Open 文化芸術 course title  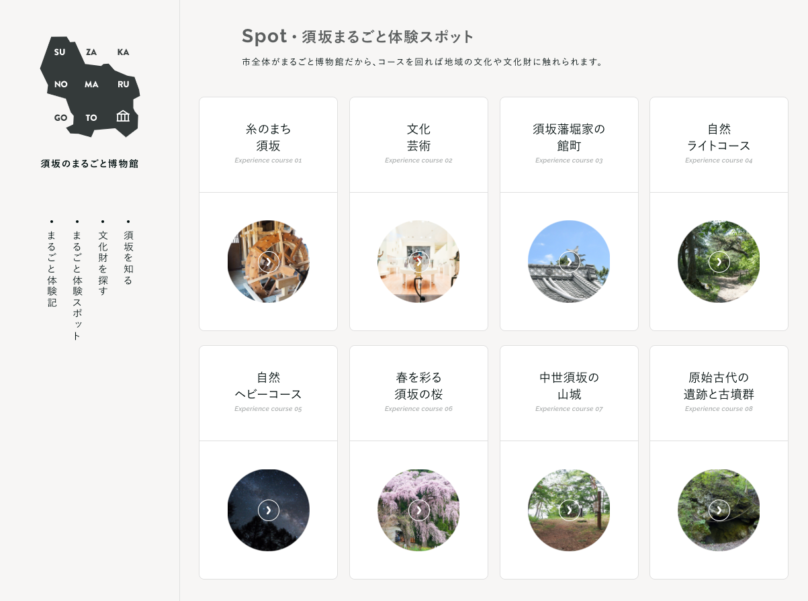tap(418, 137)
